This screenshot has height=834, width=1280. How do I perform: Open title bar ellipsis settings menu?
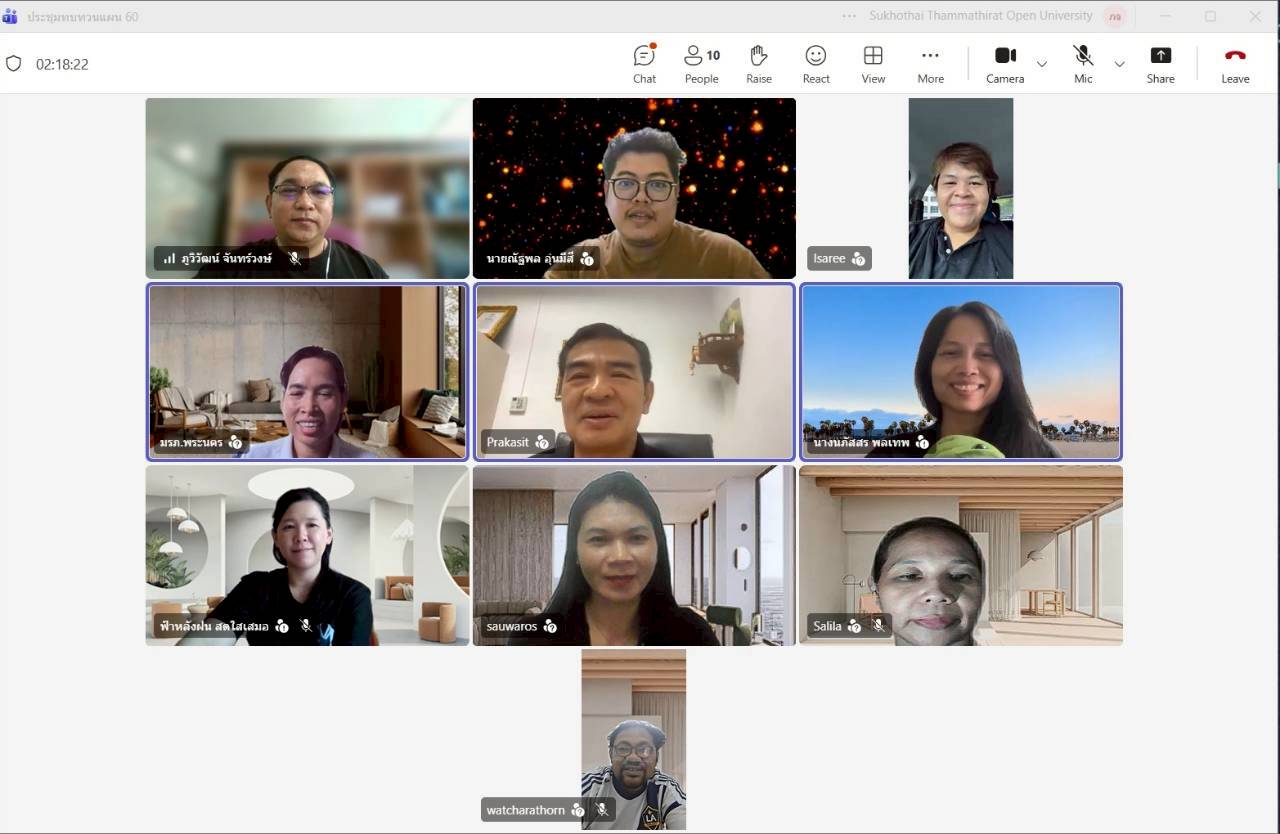coord(849,16)
